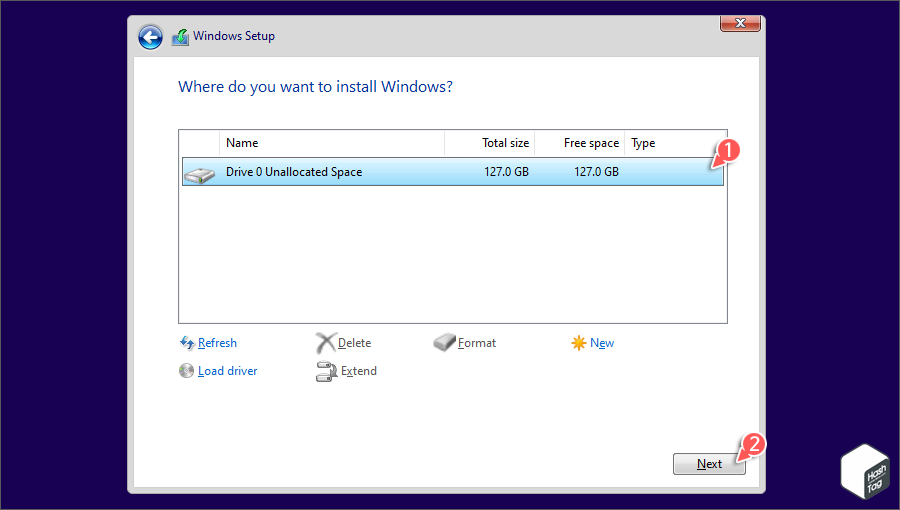Format the selected drive
Viewport: 900px width, 510px height.
point(476,343)
